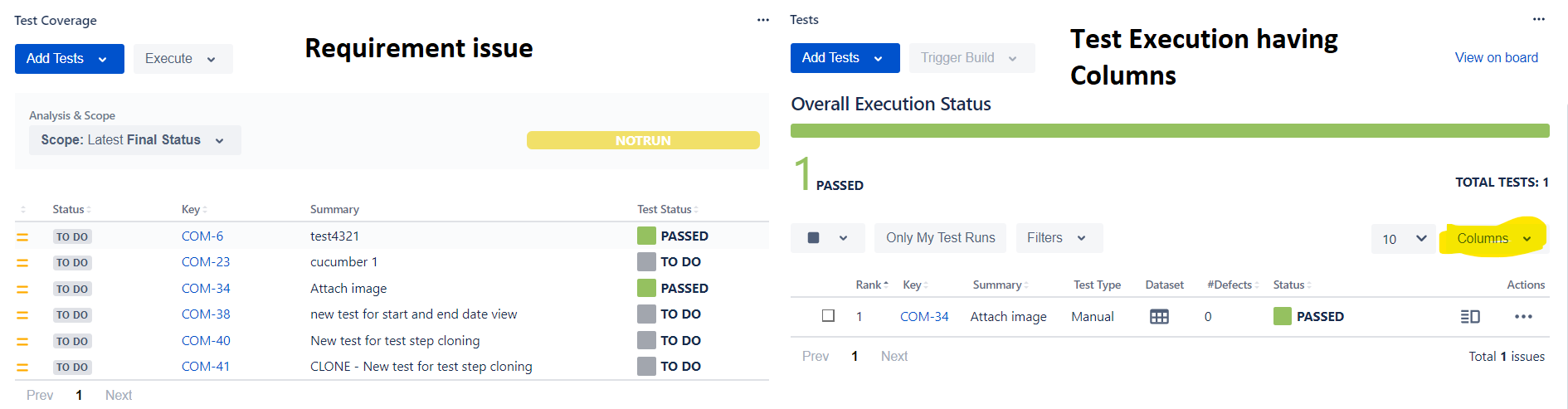Viewport: 1568px width, 409px height.
Task: Open Test Coverage panel more-options menu
Action: (762, 20)
